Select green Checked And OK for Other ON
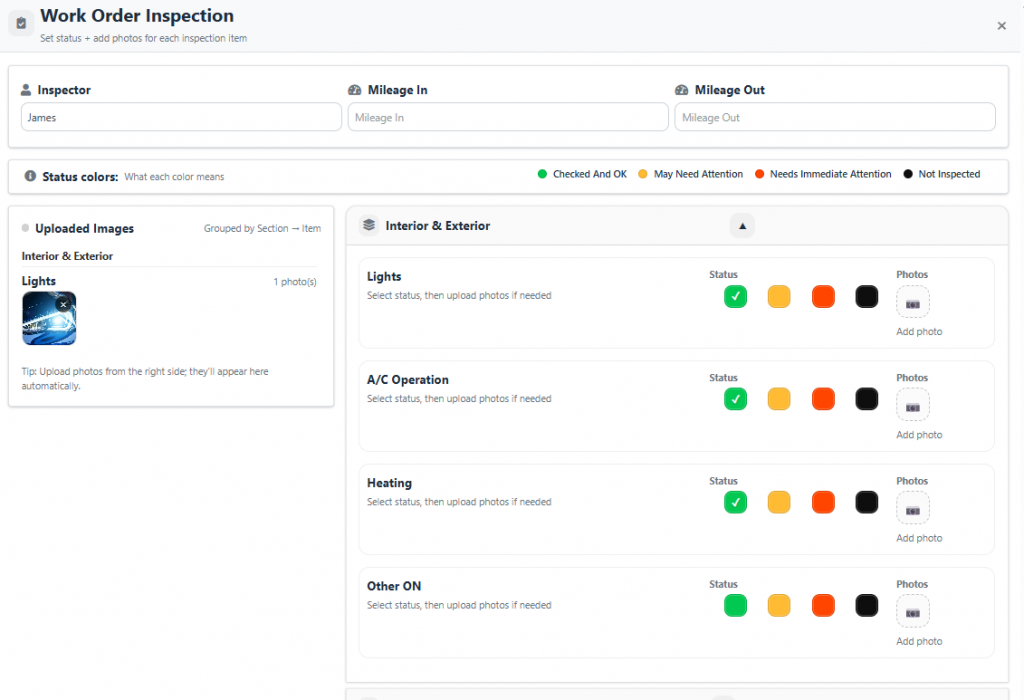Image resolution: width=1024 pixels, height=700 pixels. click(x=735, y=606)
